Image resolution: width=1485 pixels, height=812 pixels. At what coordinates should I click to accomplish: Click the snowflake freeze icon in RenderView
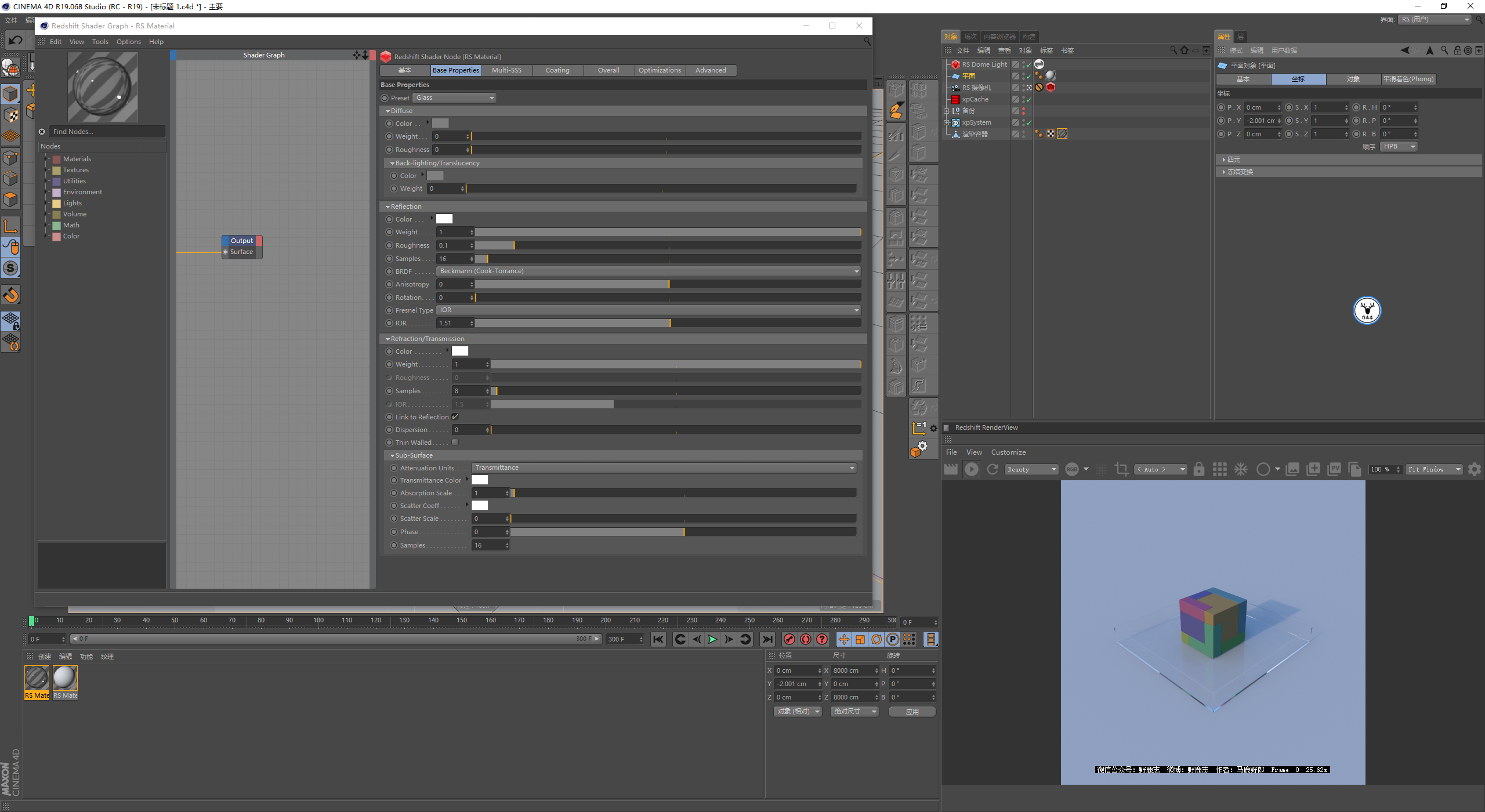(1241, 469)
